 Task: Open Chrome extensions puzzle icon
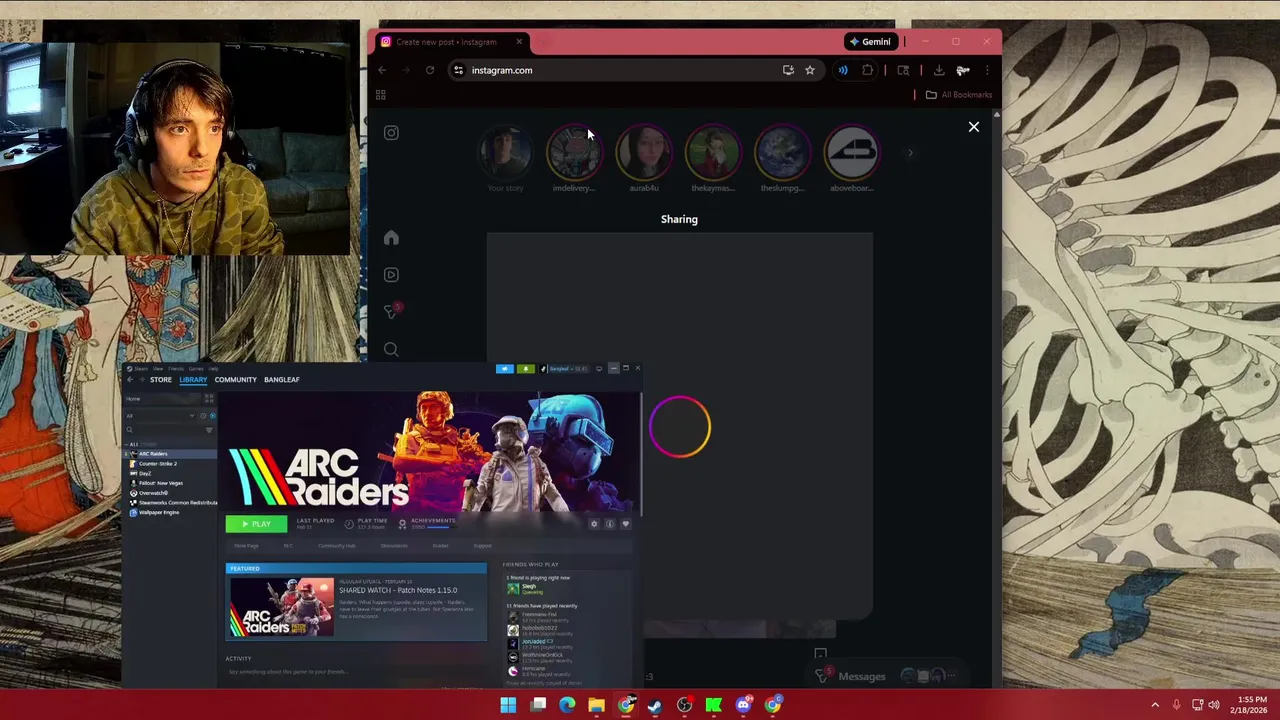point(867,70)
